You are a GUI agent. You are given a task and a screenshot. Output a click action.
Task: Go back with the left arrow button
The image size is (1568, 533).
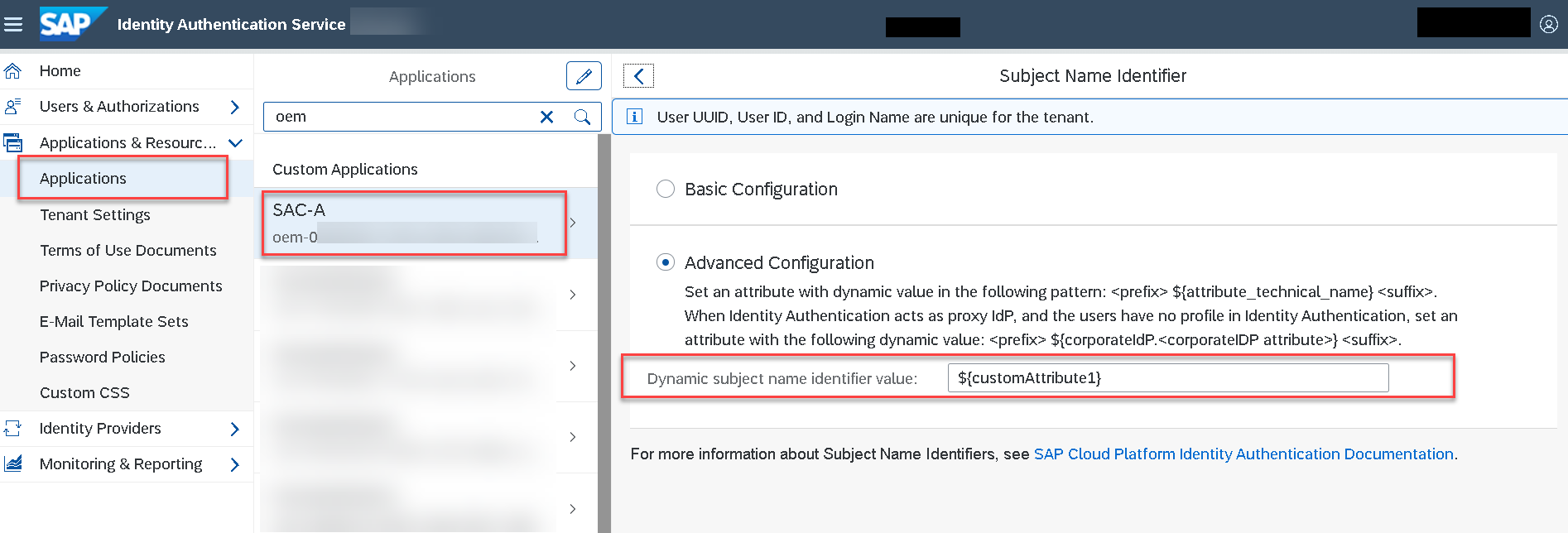638,76
